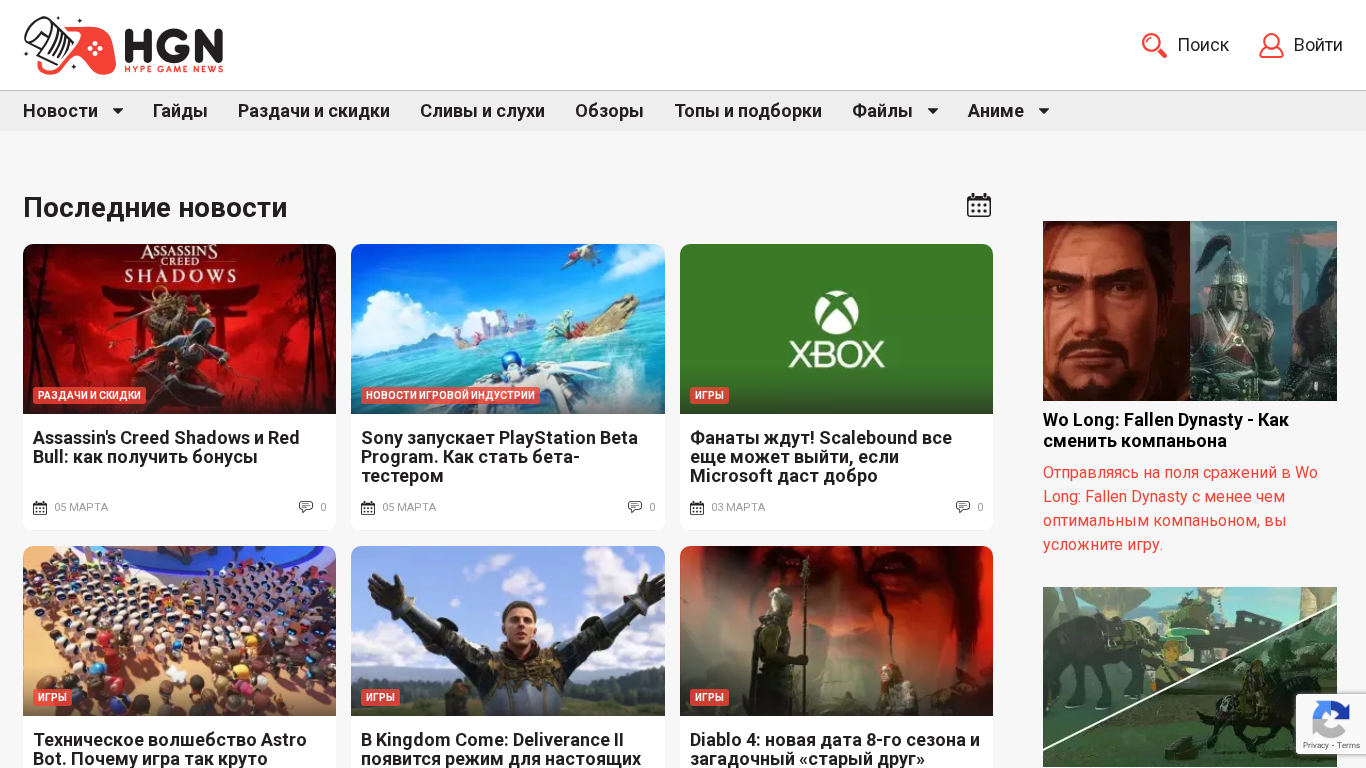Image resolution: width=1366 pixels, height=768 pixels.
Task: Click the Новости игровой индустрии category tag
Action: pyautogui.click(x=450, y=395)
